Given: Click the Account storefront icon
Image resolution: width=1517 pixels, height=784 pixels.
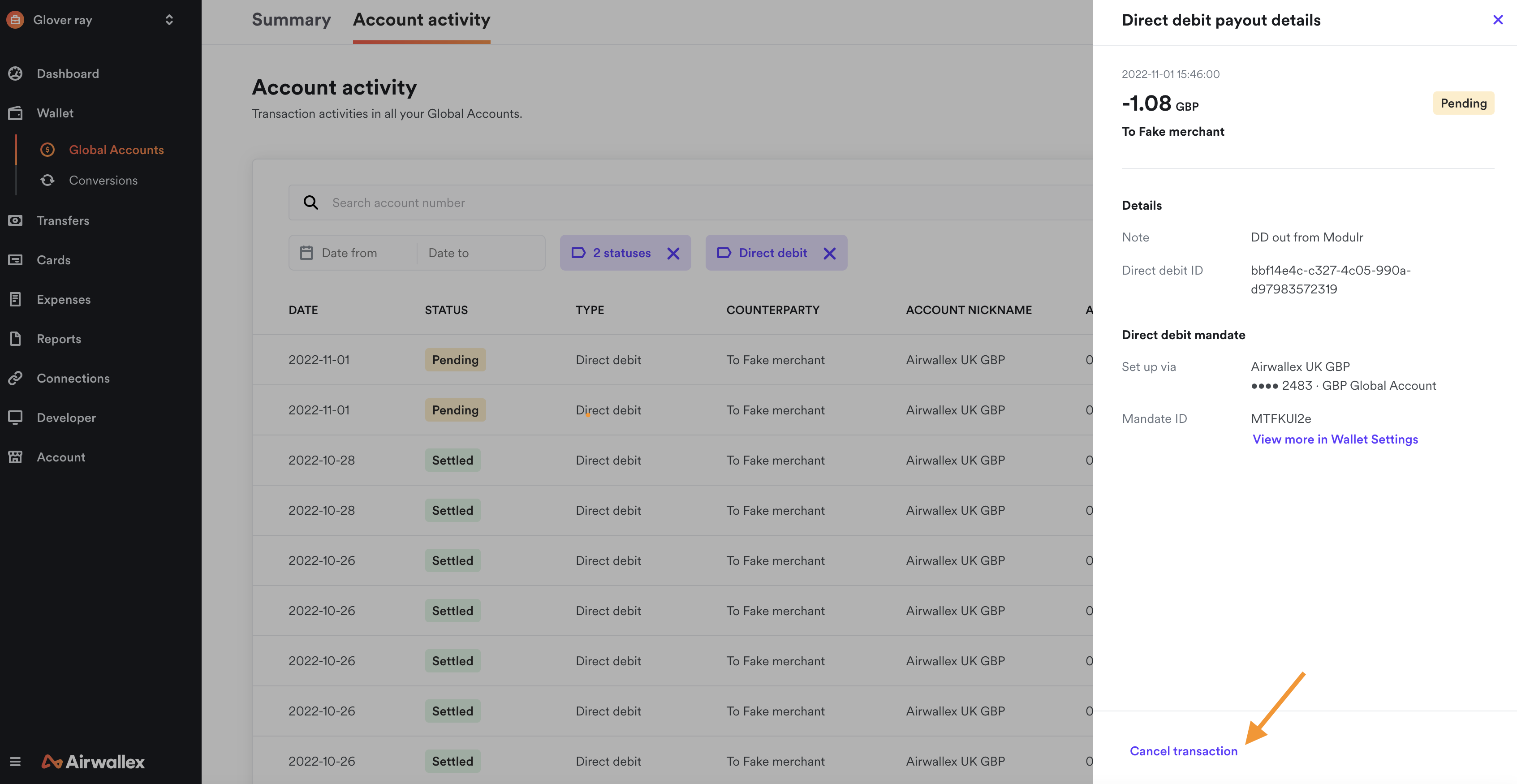Looking at the screenshot, I should coord(15,457).
